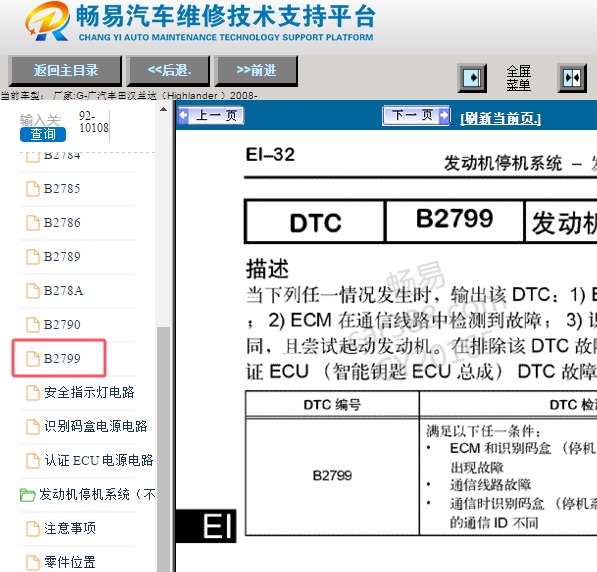Click the file icon beside 注意事项
This screenshot has height=572, width=597.
tap(33, 529)
